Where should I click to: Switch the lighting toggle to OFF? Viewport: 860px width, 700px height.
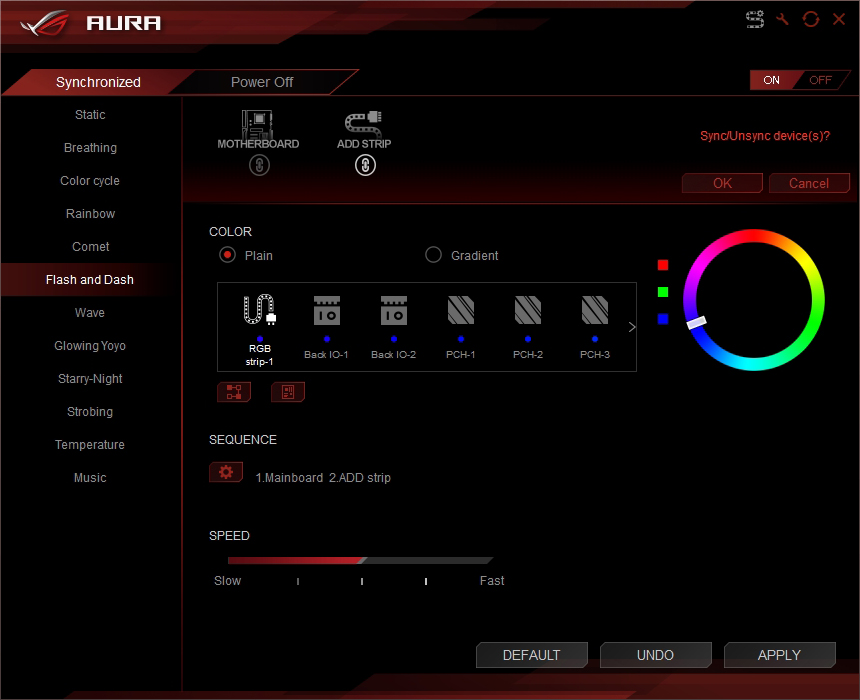pos(821,80)
